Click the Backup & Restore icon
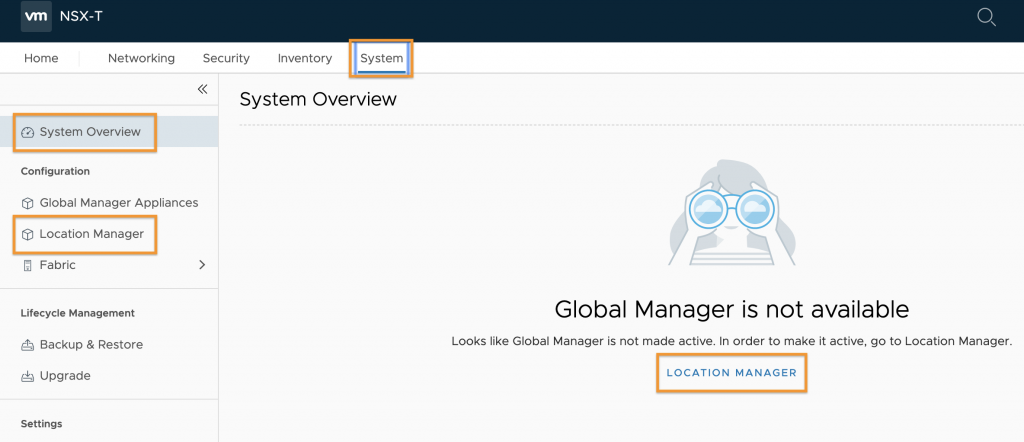Screen dimensions: 1024x442 (x=27, y=345)
